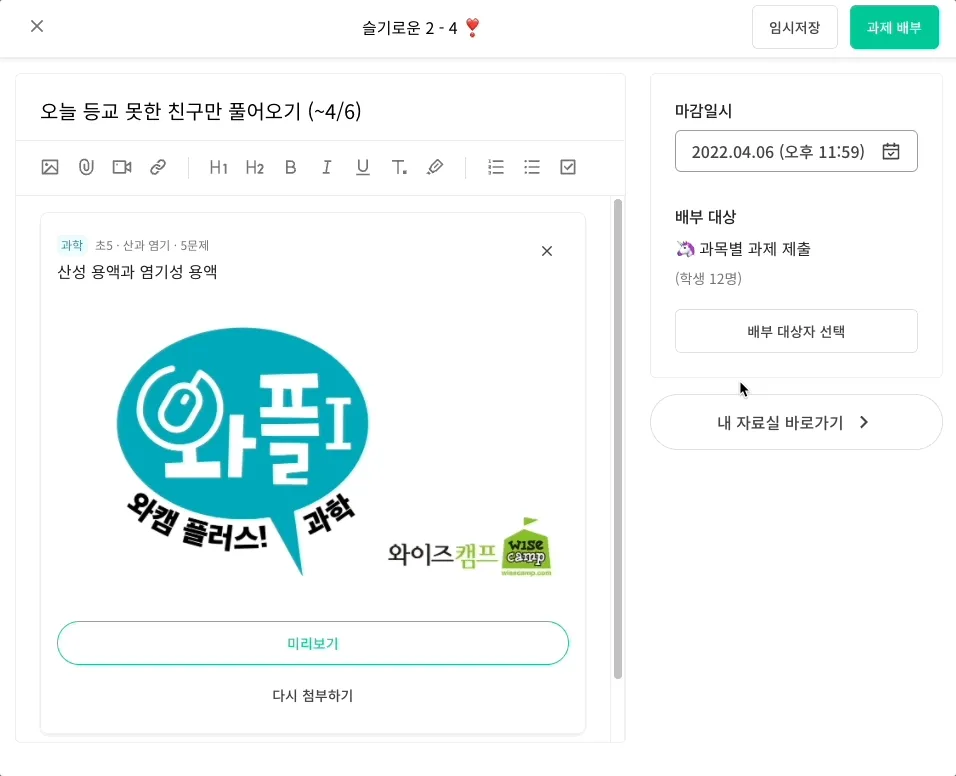Remove the attached 산성 용액과 염기성 용액 card
This screenshot has width=956, height=776.
coord(547,251)
